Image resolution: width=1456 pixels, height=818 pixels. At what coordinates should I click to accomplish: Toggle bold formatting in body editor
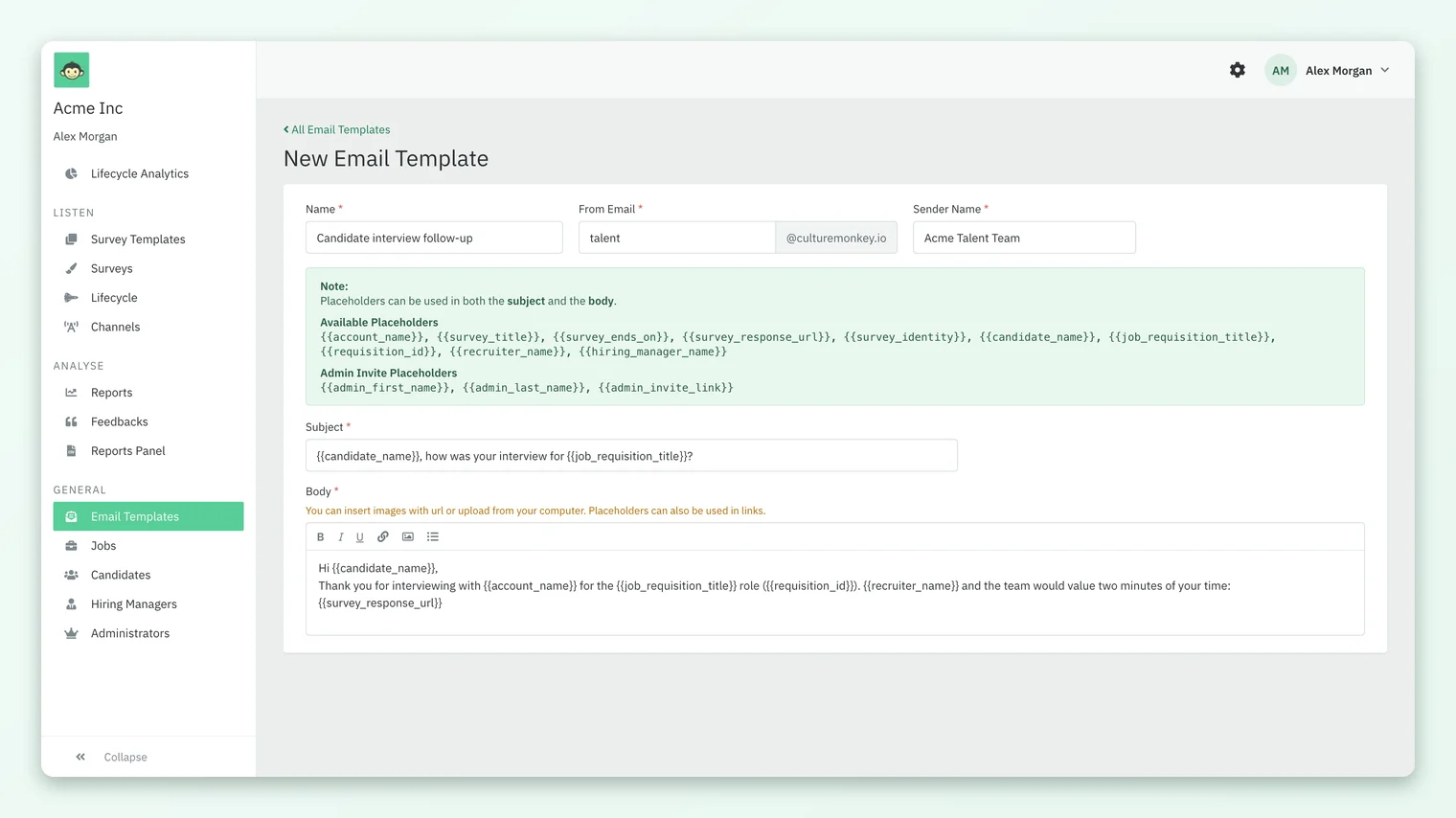pos(321,537)
